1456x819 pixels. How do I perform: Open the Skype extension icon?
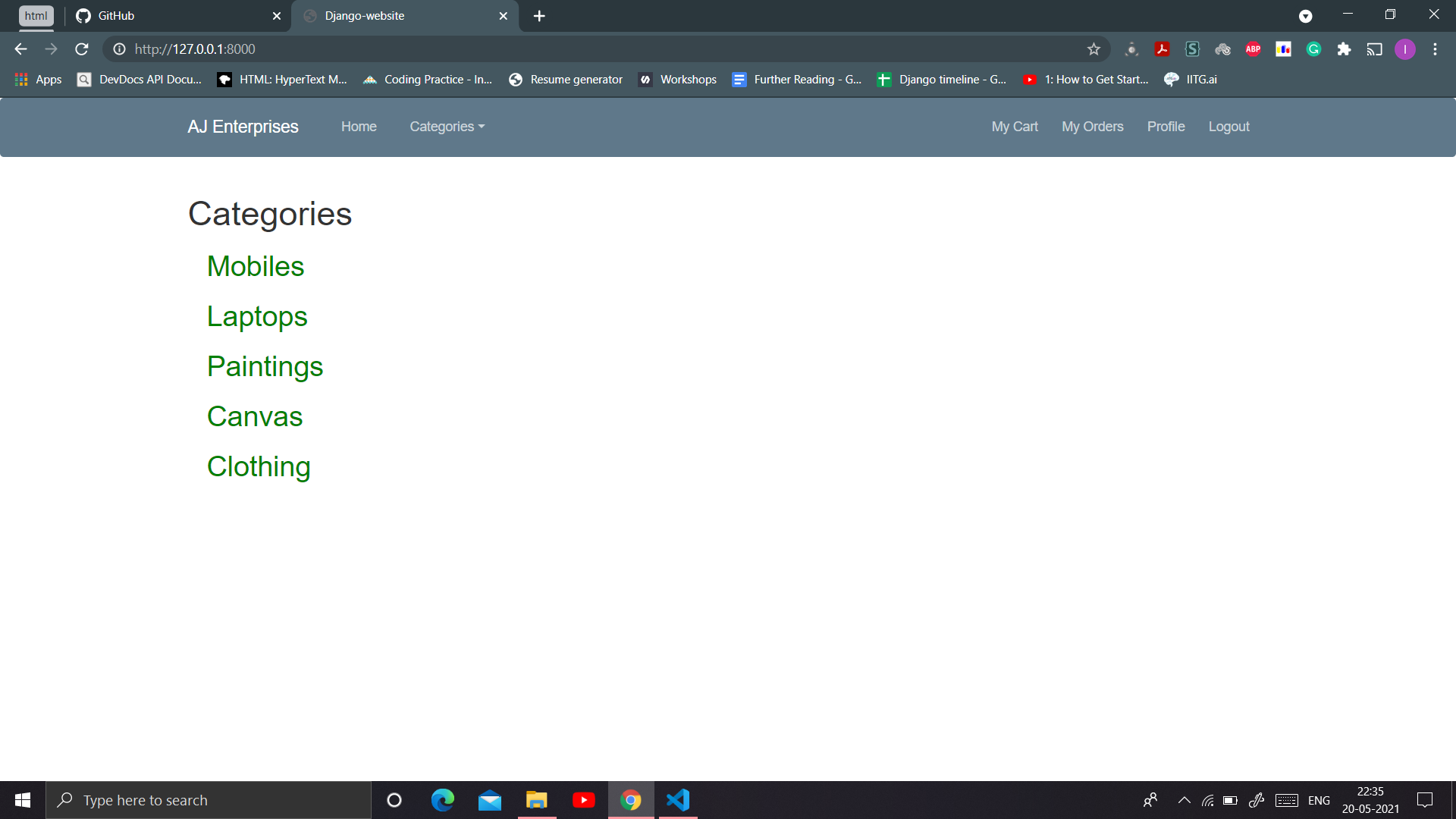(1192, 49)
